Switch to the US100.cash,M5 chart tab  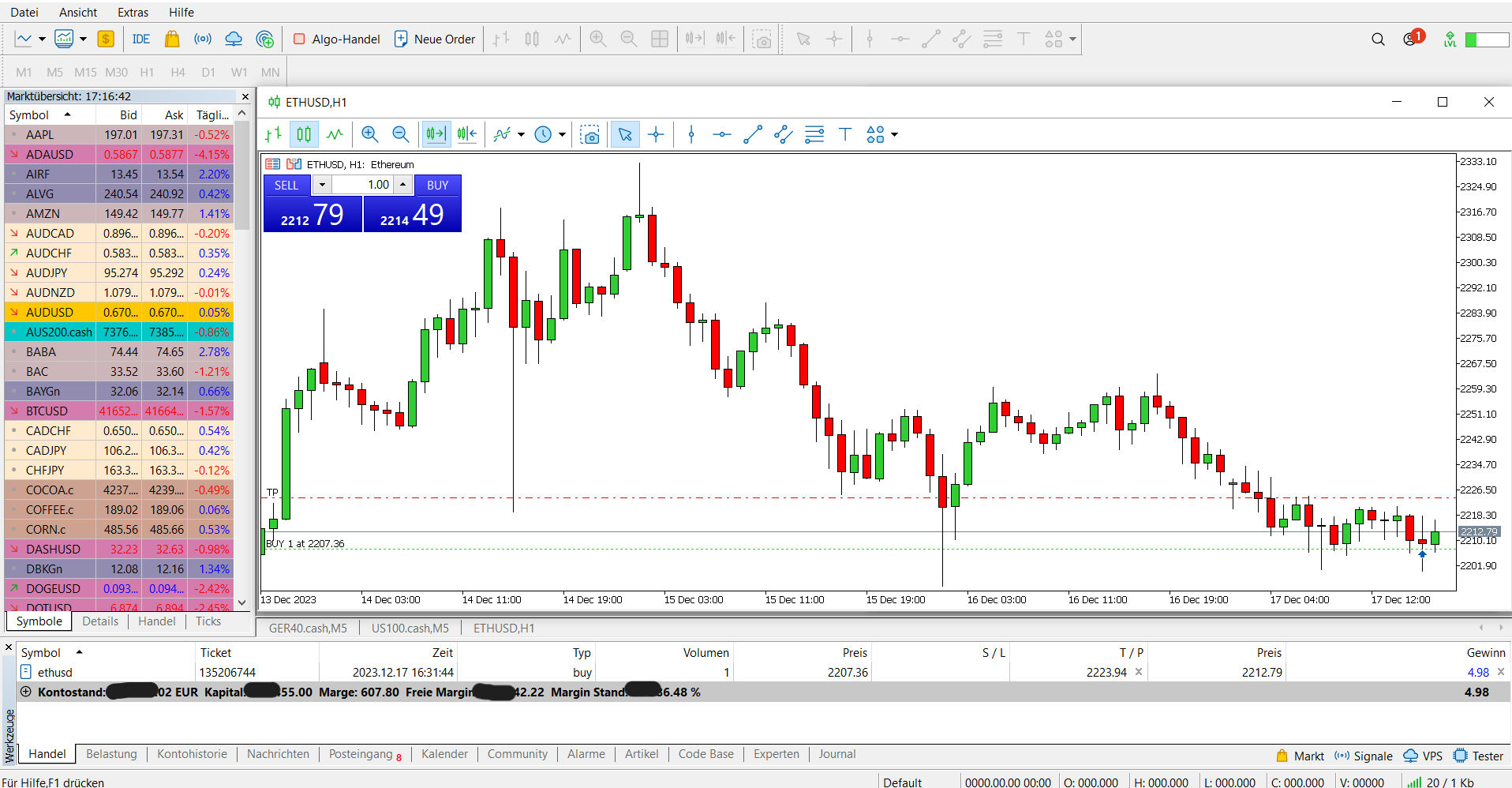coord(410,628)
